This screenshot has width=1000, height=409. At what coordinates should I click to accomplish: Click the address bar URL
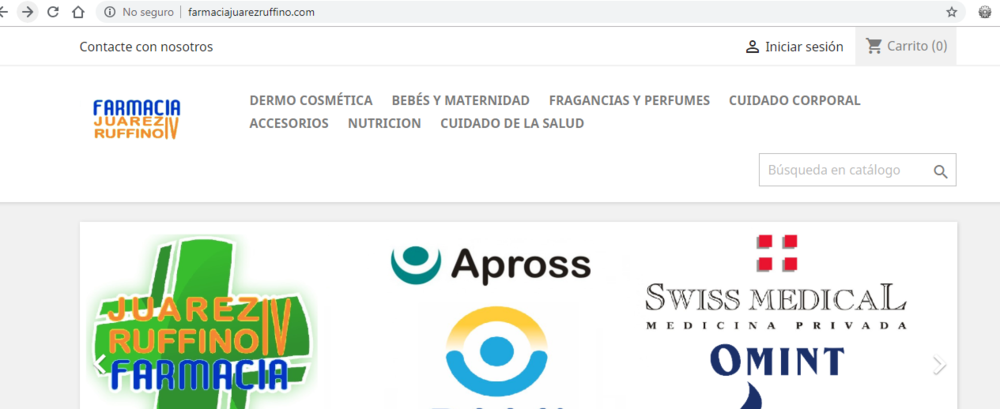click(251, 12)
